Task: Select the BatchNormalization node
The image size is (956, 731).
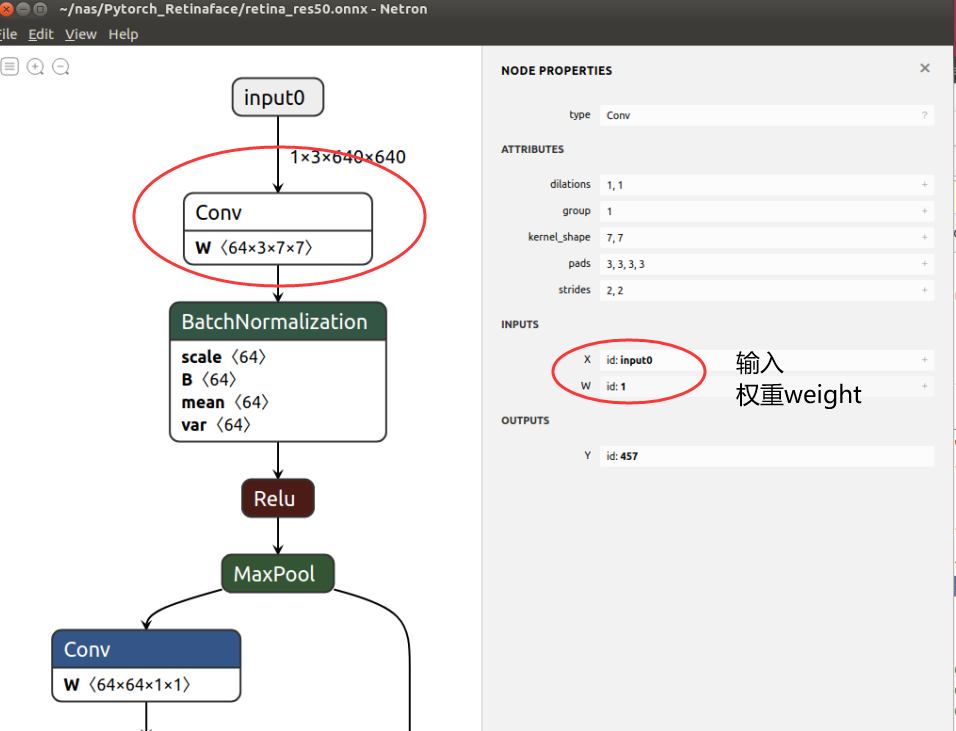Action: [277, 321]
